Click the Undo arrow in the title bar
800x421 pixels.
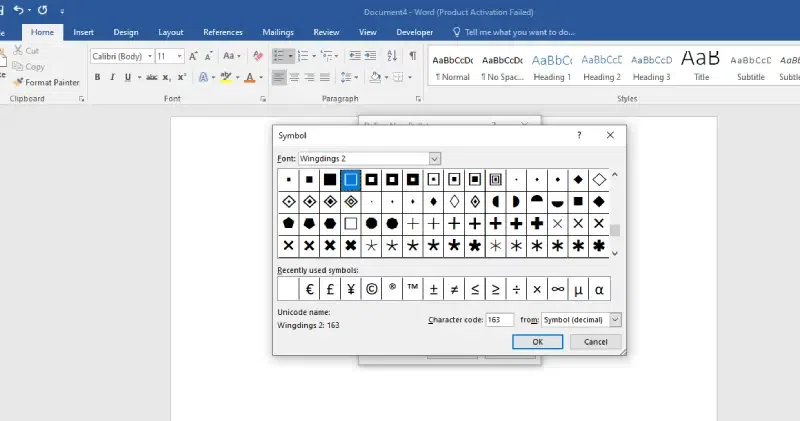(20, 9)
